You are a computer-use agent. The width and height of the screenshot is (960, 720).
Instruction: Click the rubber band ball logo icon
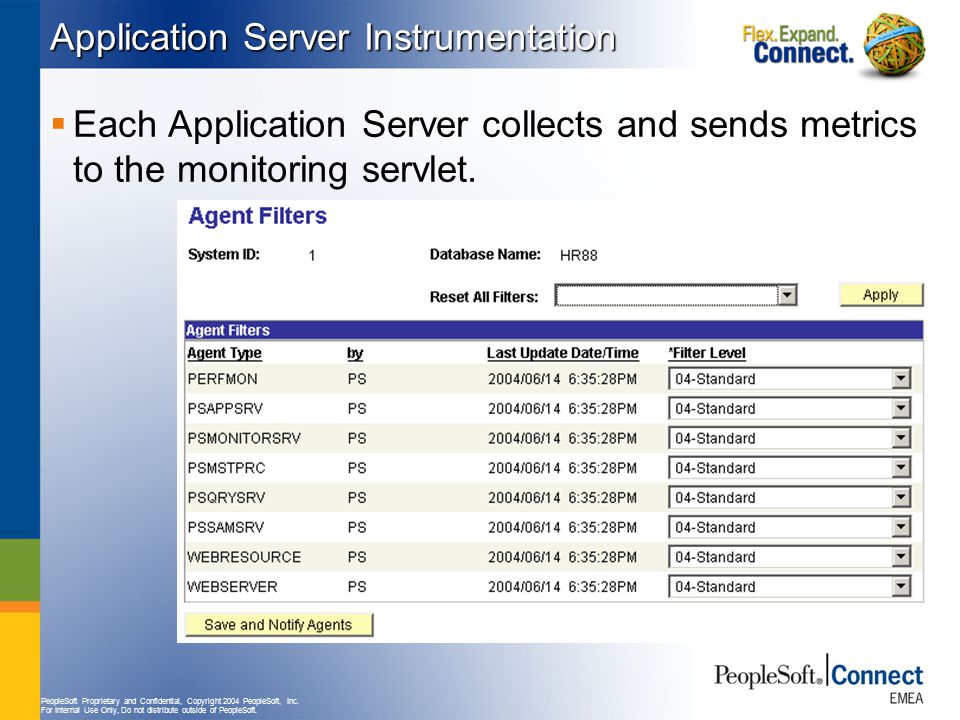click(x=893, y=43)
